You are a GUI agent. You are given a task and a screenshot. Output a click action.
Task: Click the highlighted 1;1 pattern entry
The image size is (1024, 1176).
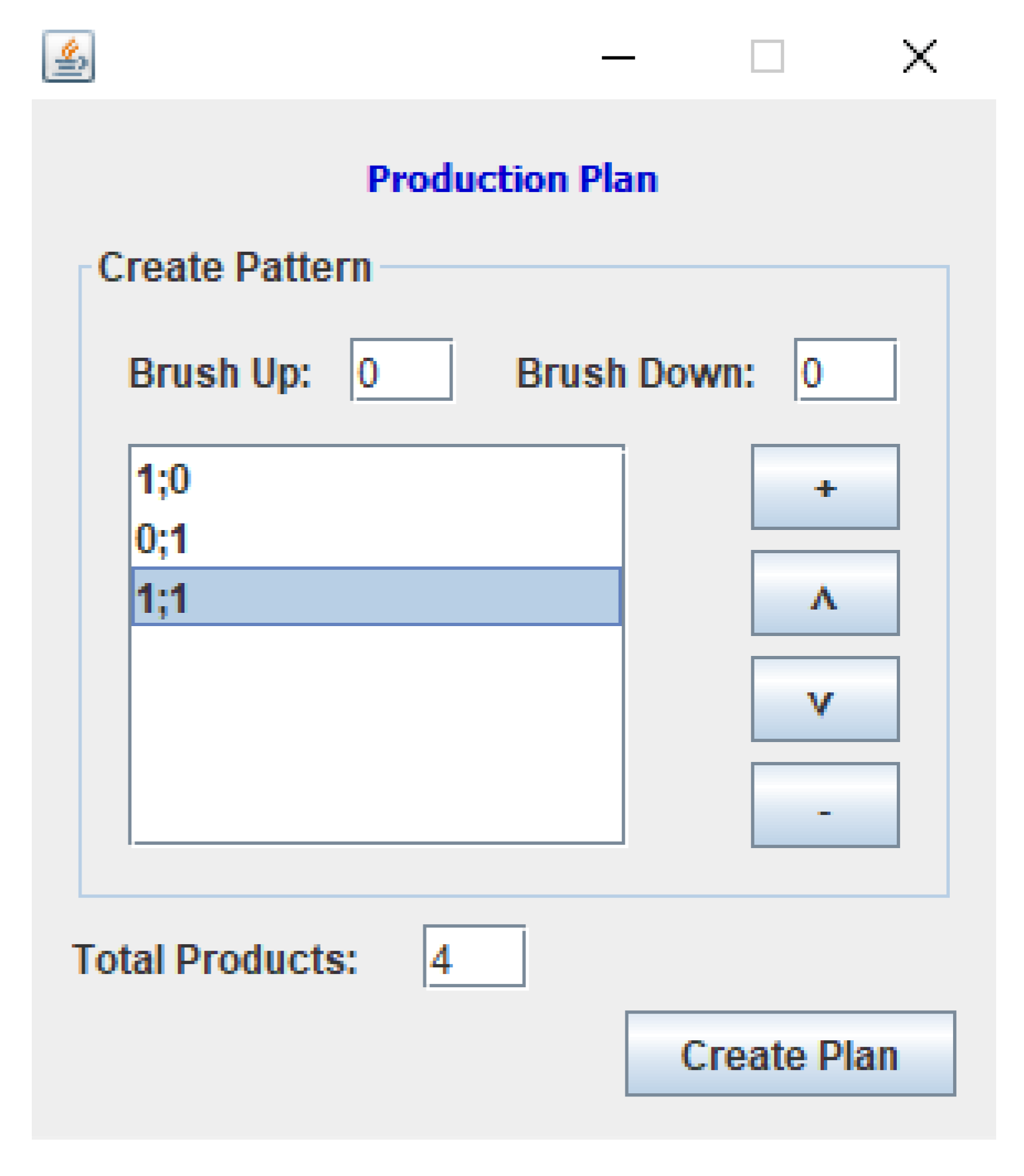376,596
